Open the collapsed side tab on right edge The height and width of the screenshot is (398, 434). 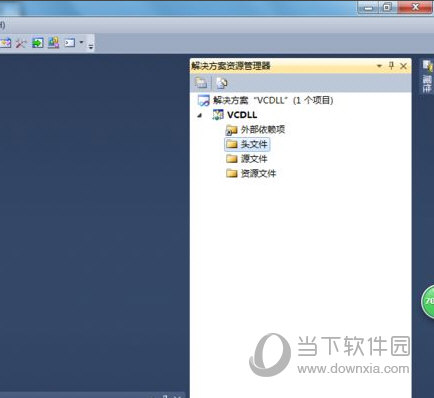tap(427, 76)
